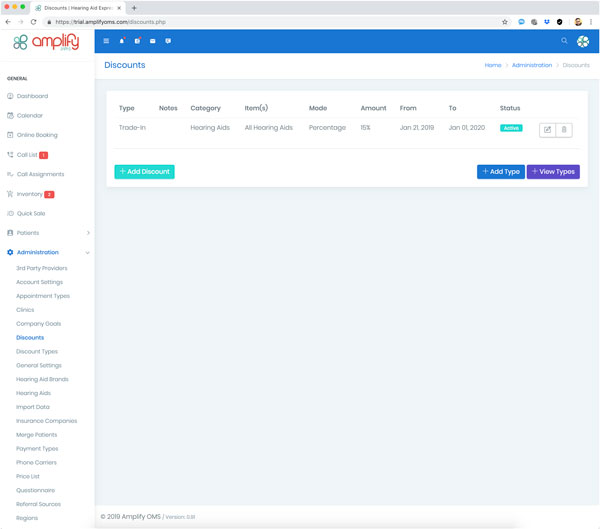Open Referral Sources in sidebar
Image resolution: width=600 pixels, height=529 pixels.
[x=38, y=504]
